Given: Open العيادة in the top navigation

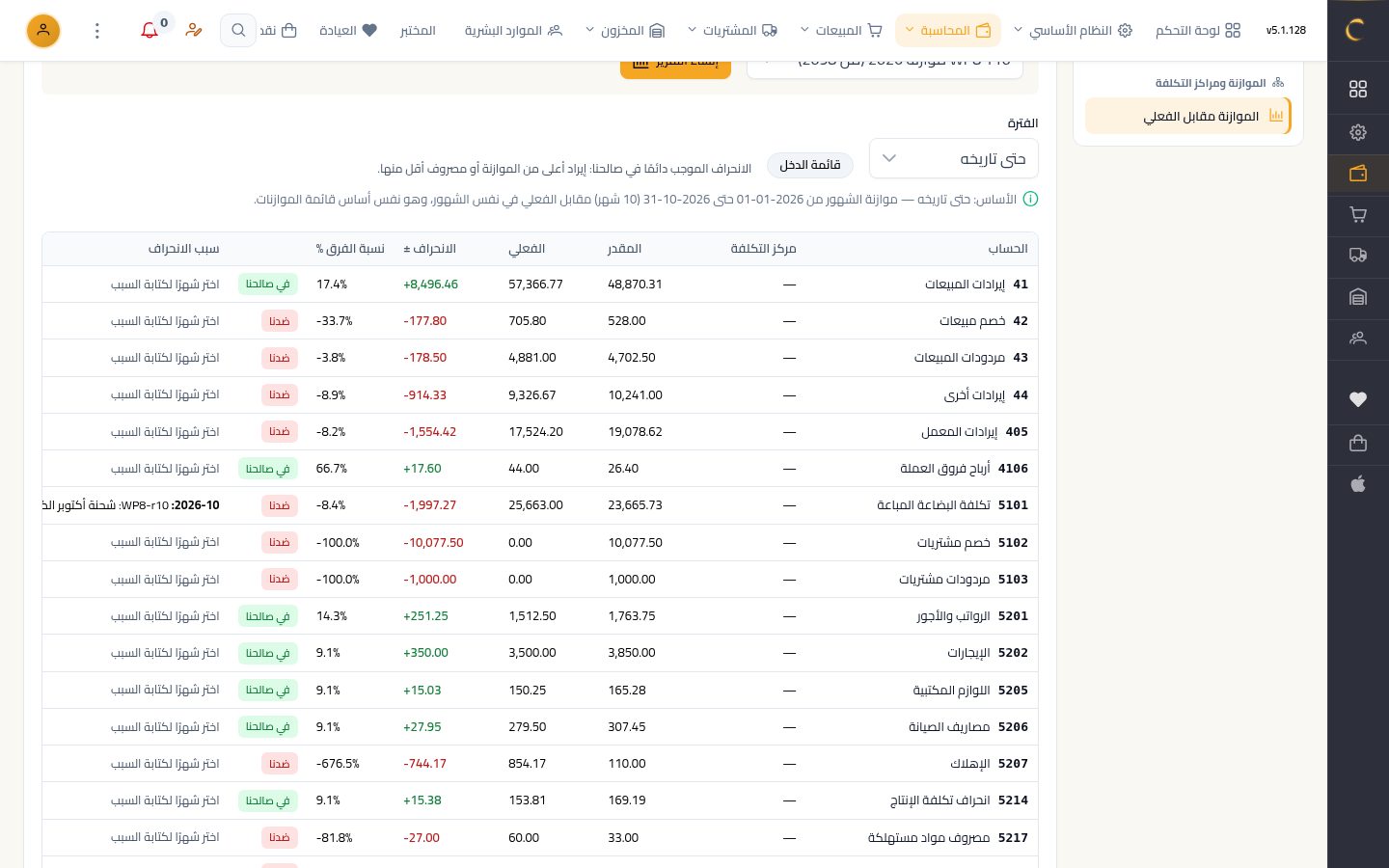Looking at the screenshot, I should tap(348, 31).
